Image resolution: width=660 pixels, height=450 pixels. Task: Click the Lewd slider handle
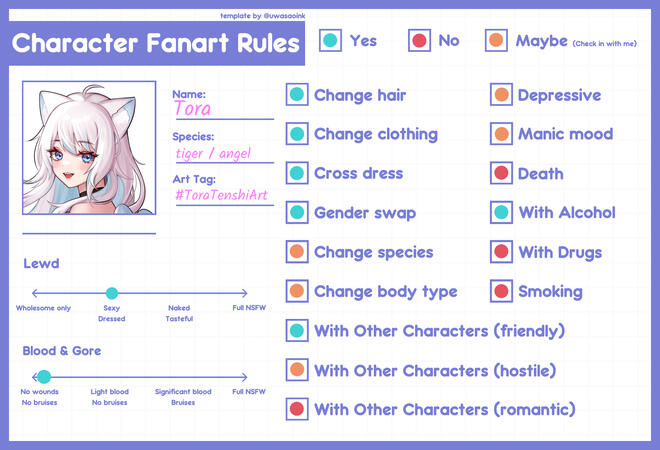point(111,293)
